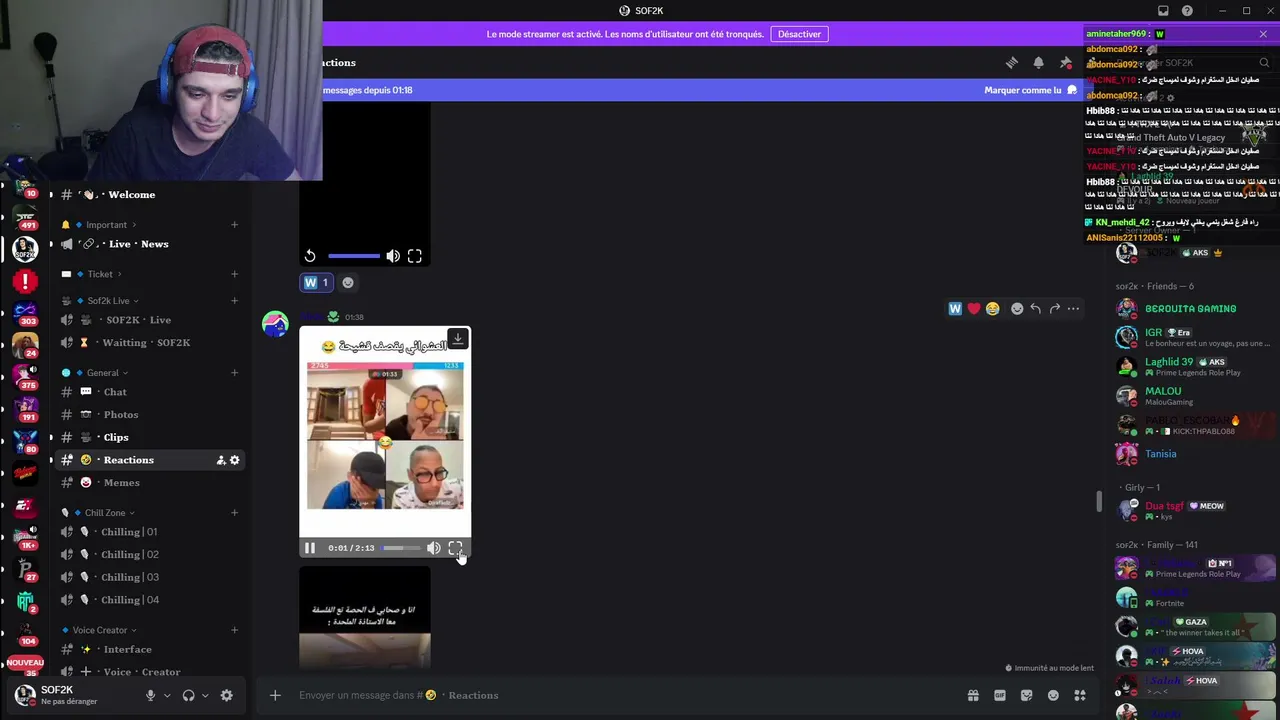The height and width of the screenshot is (720, 1280).
Task: Open the apps launcher in the message bar
Action: coord(1080,695)
